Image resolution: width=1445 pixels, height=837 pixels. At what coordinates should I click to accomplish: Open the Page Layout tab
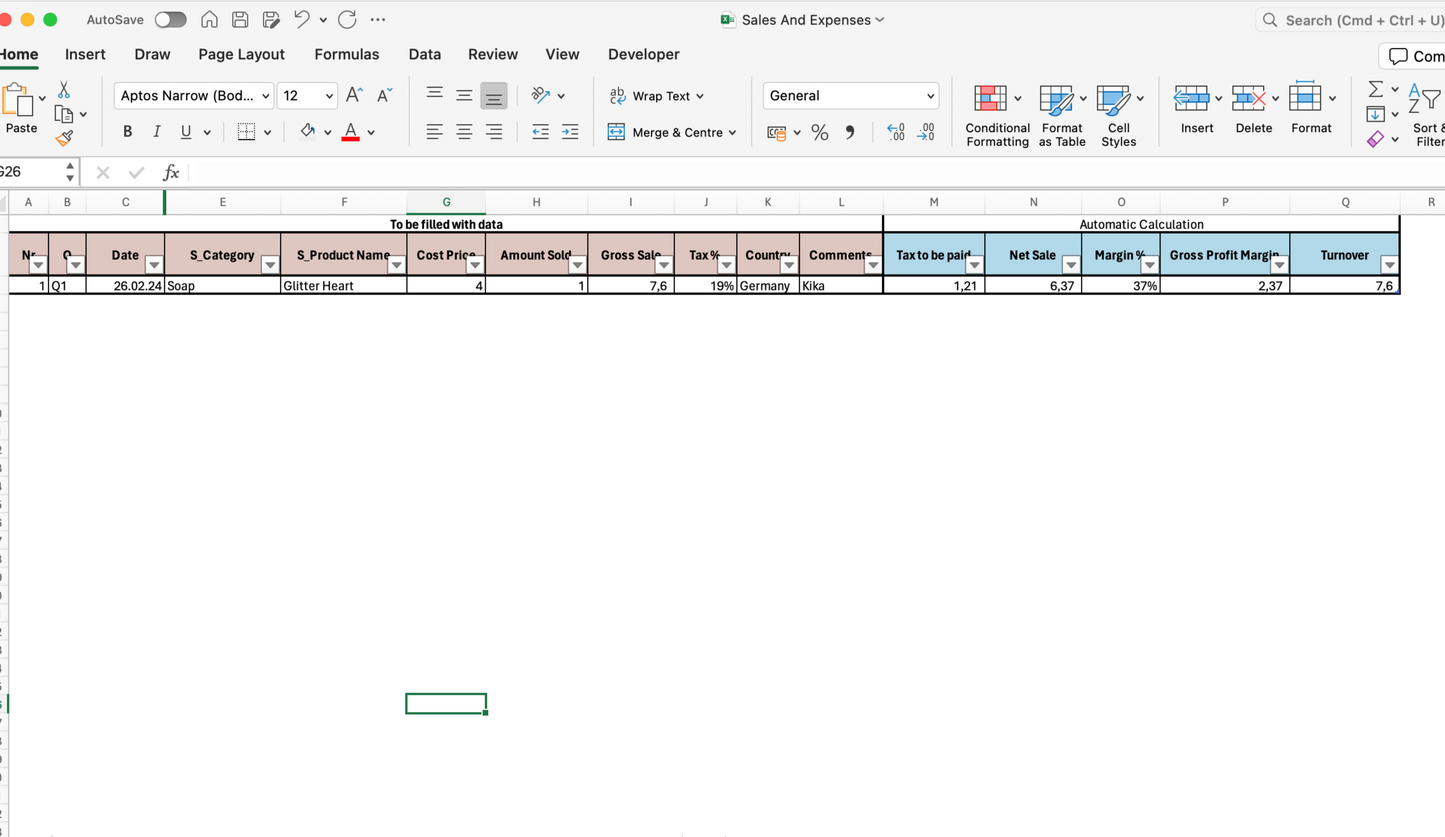(x=241, y=54)
